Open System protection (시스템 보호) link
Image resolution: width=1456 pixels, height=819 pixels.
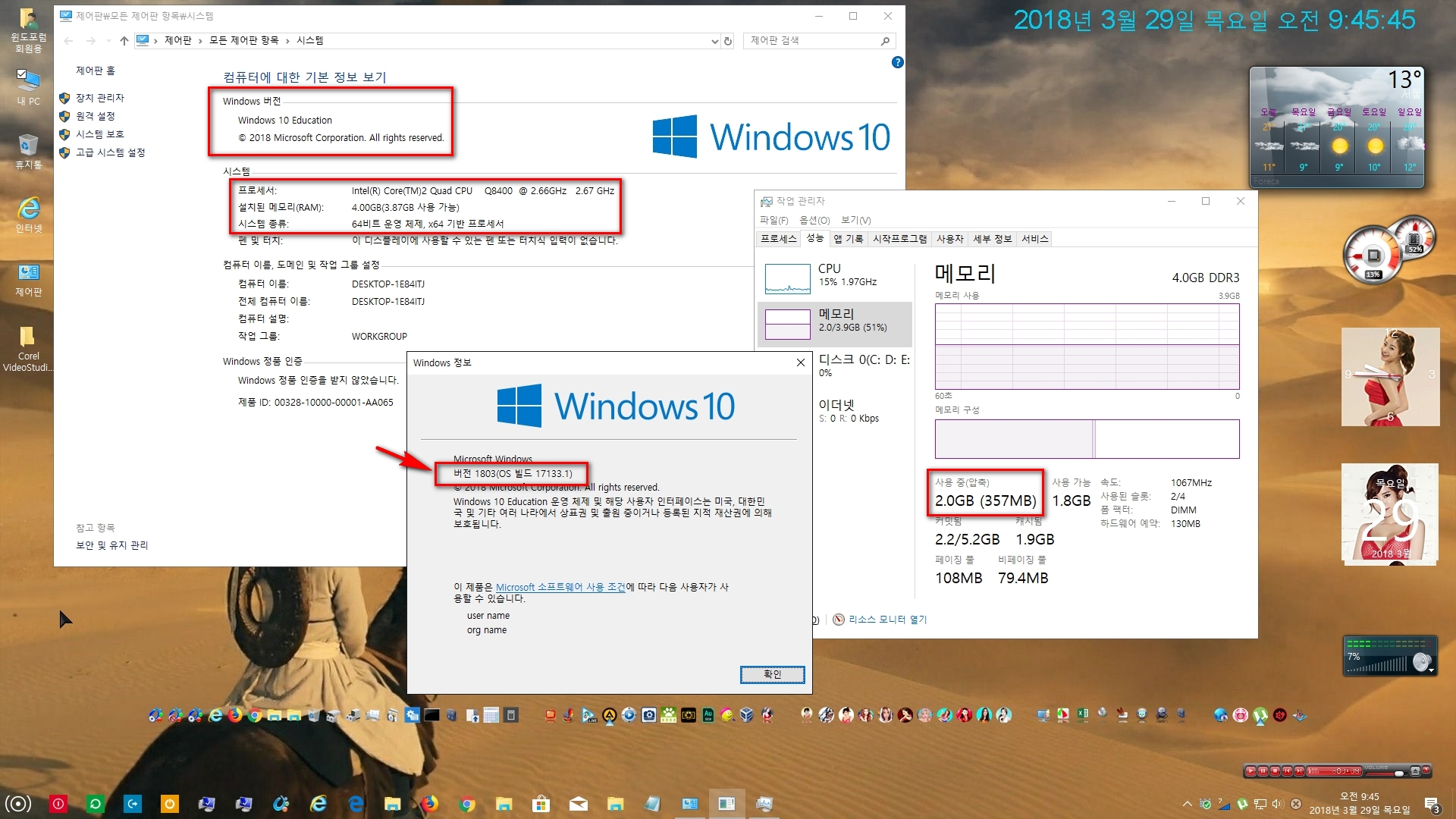pos(99,134)
